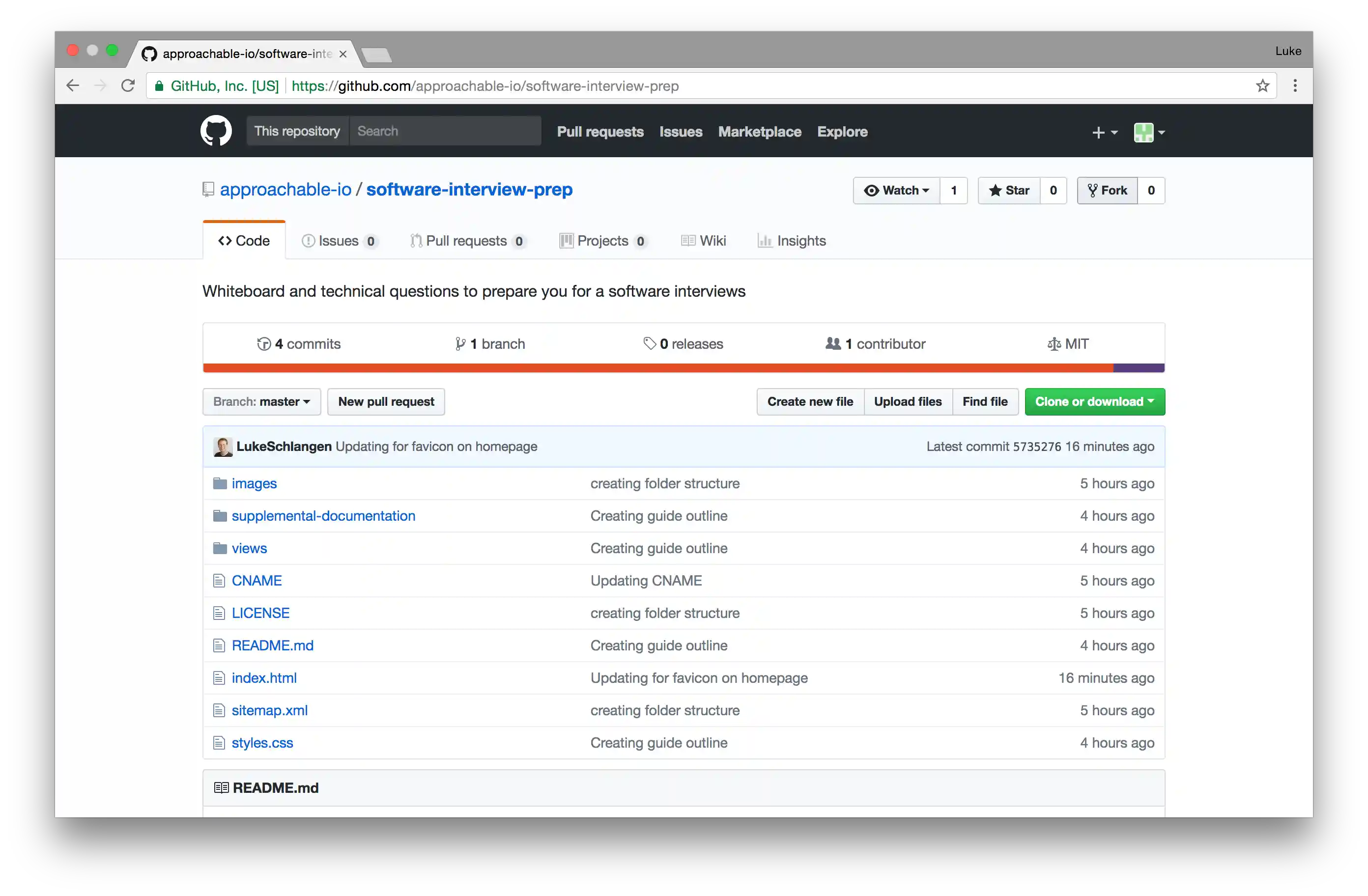
Task: Open the Star icon on the Star button
Action: pyautogui.click(x=996, y=190)
